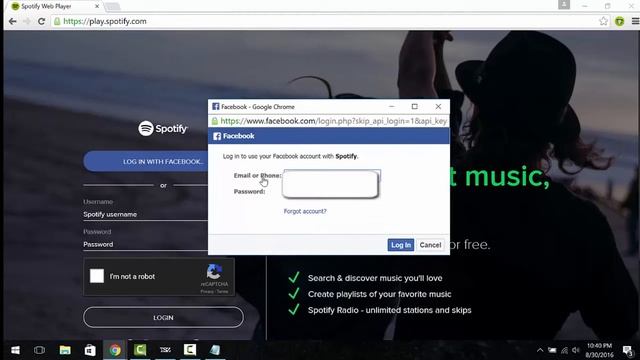Open the green browser extension icon

619,21
